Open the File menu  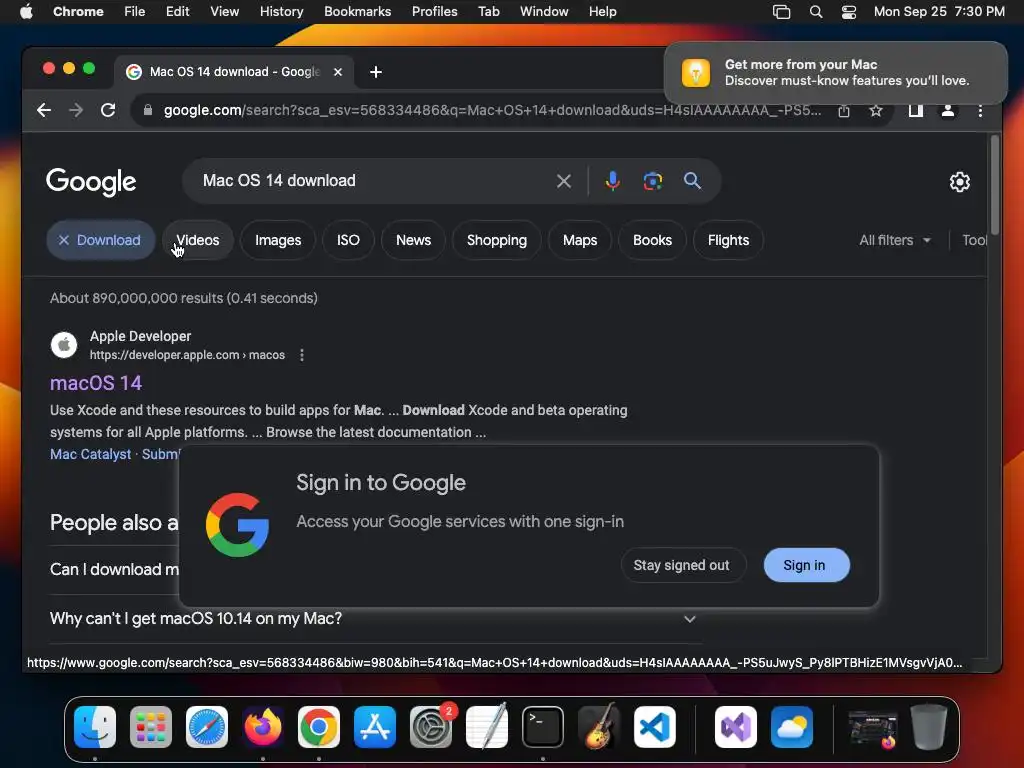pos(135,12)
